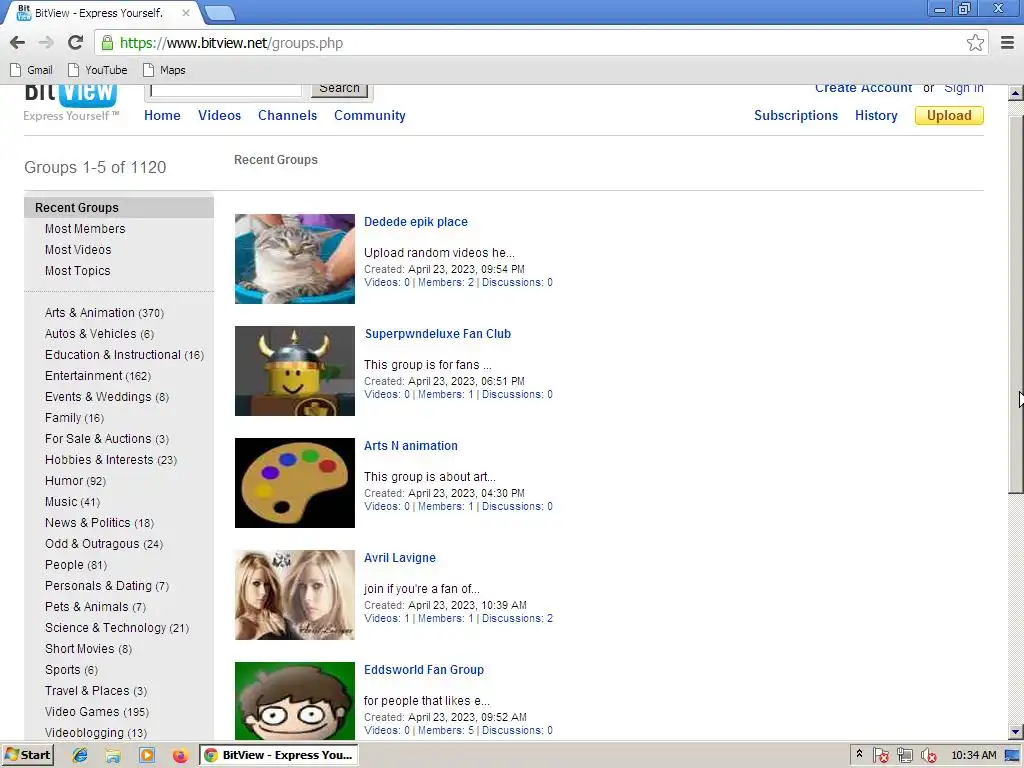Sort groups by Most Topics
Screen dimensions: 1024x768
tap(77, 270)
